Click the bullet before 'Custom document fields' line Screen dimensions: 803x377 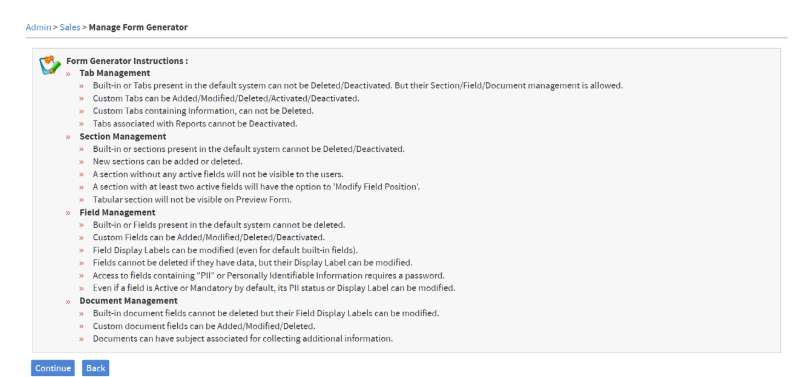[81, 326]
